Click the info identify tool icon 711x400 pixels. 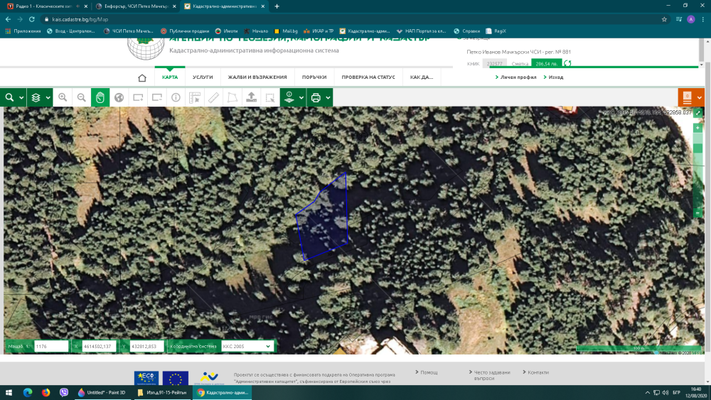point(176,98)
